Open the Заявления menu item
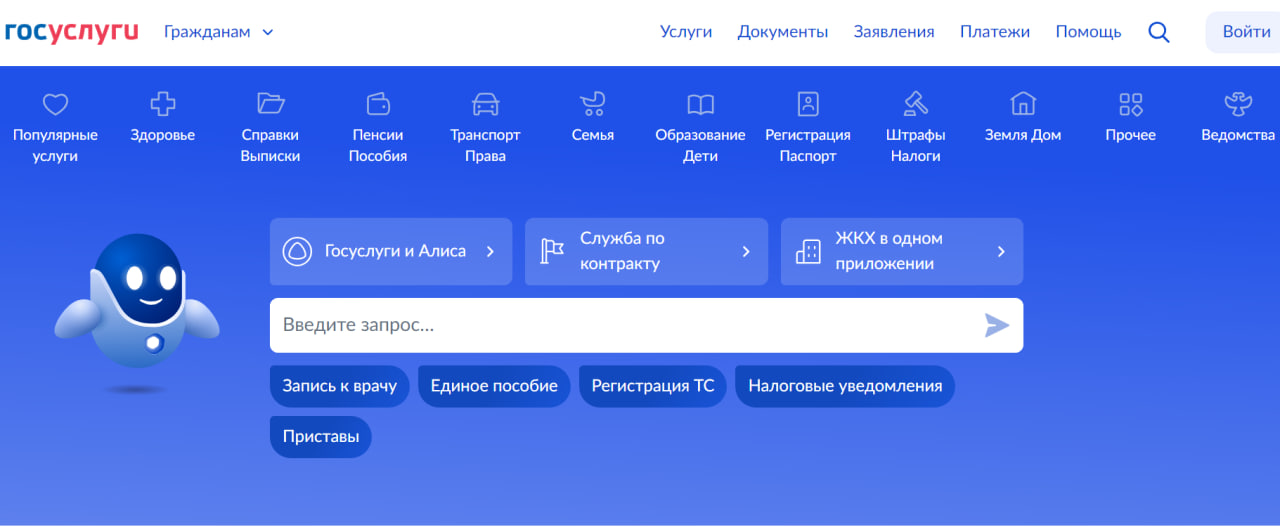This screenshot has width=1280, height=527. [894, 32]
